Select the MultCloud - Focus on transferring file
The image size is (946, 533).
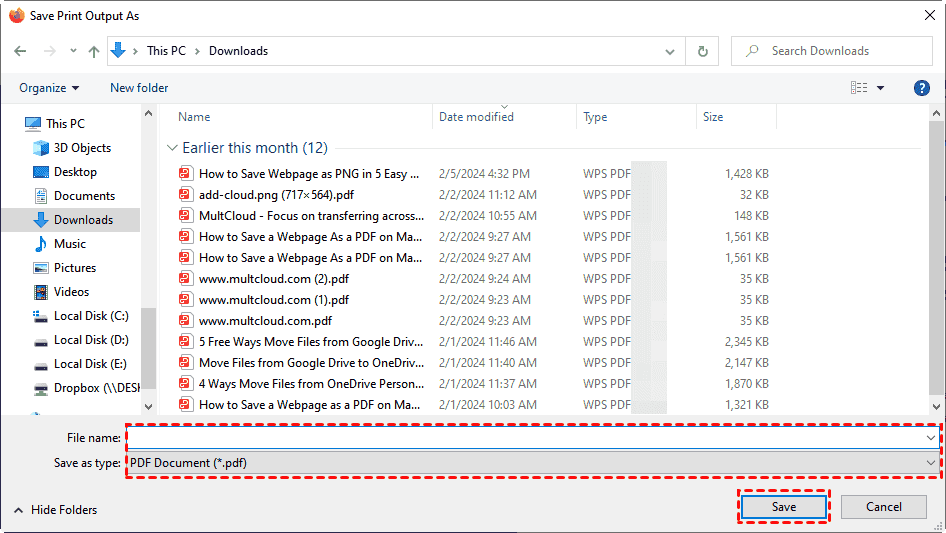tap(311, 216)
